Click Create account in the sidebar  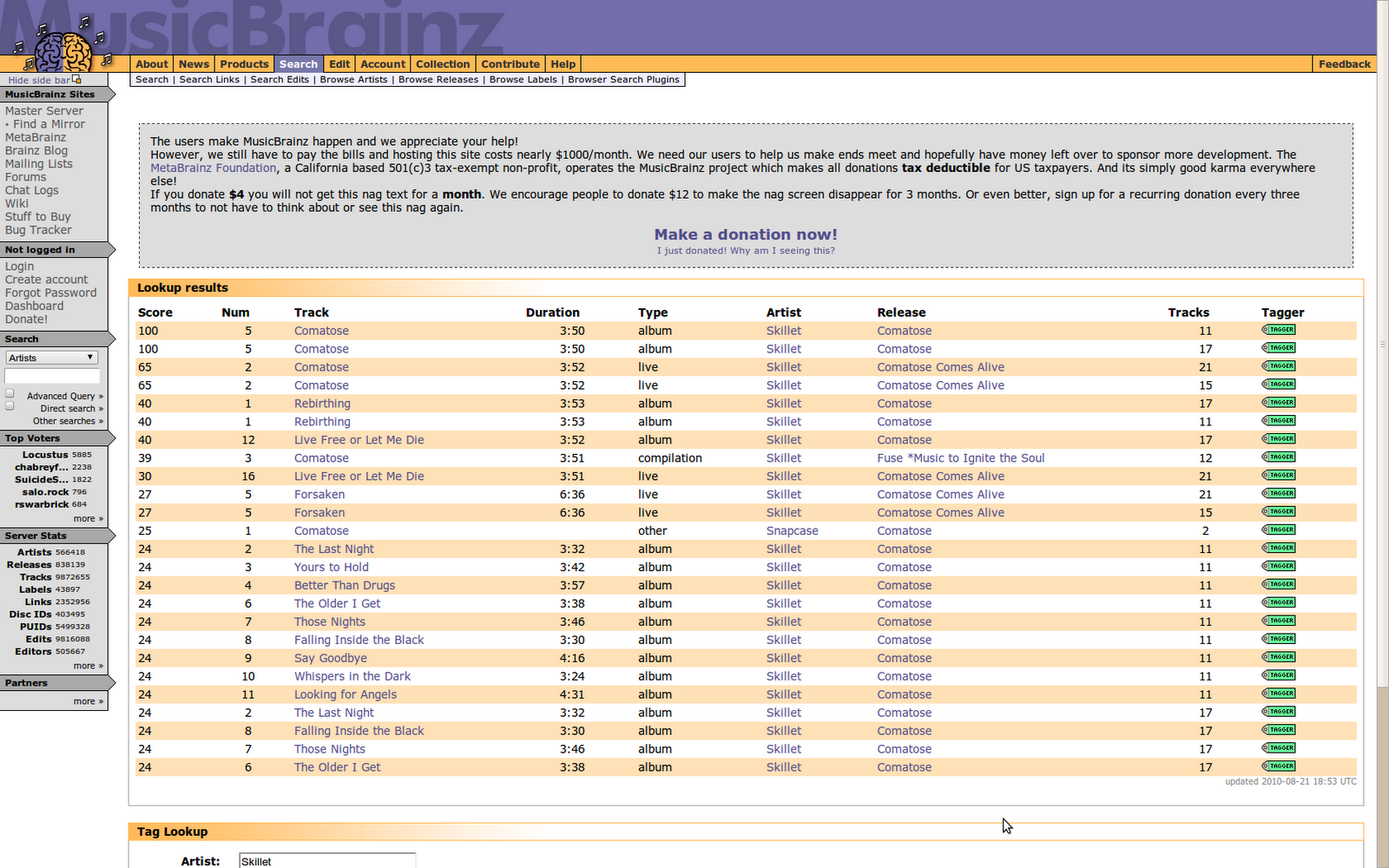(46, 279)
